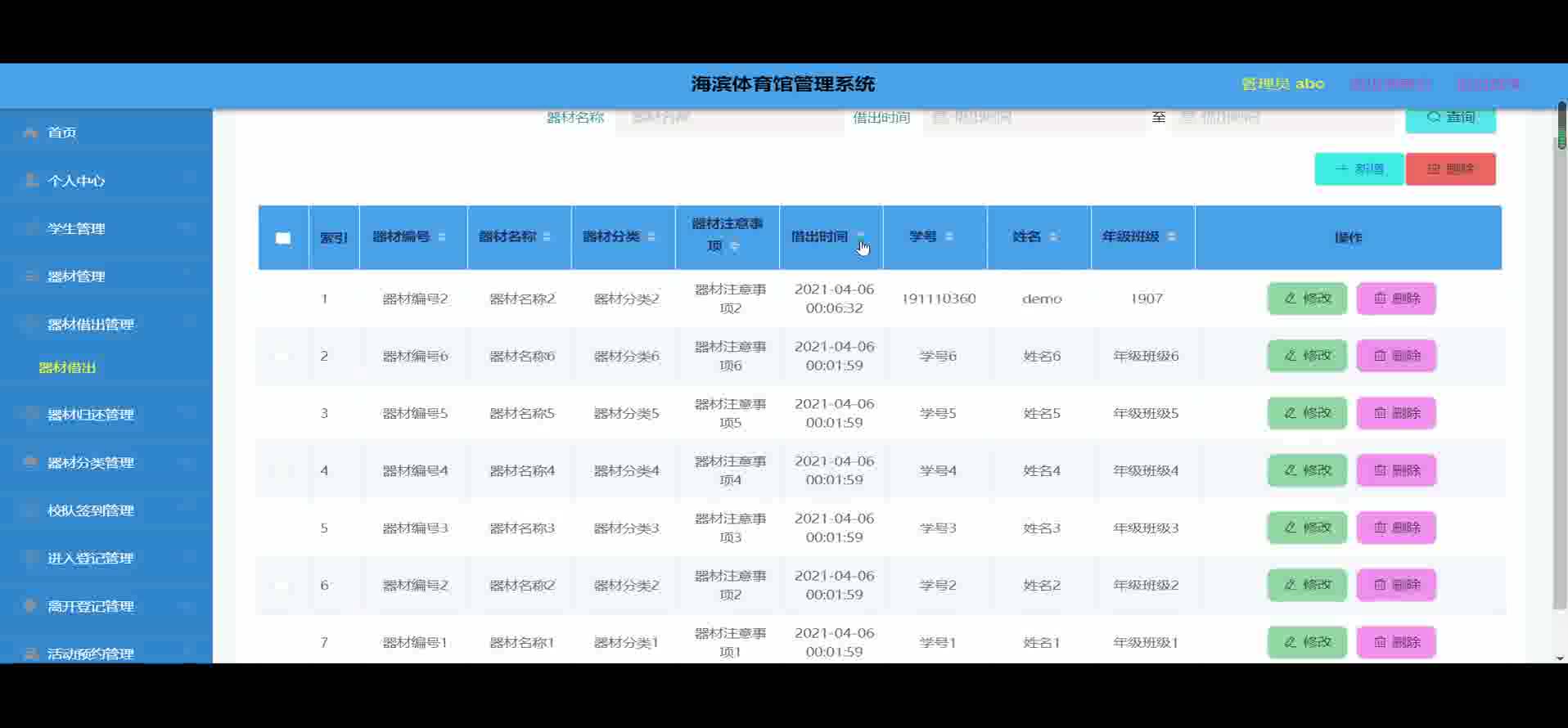Click 删除 for row 学号1

point(1396,642)
